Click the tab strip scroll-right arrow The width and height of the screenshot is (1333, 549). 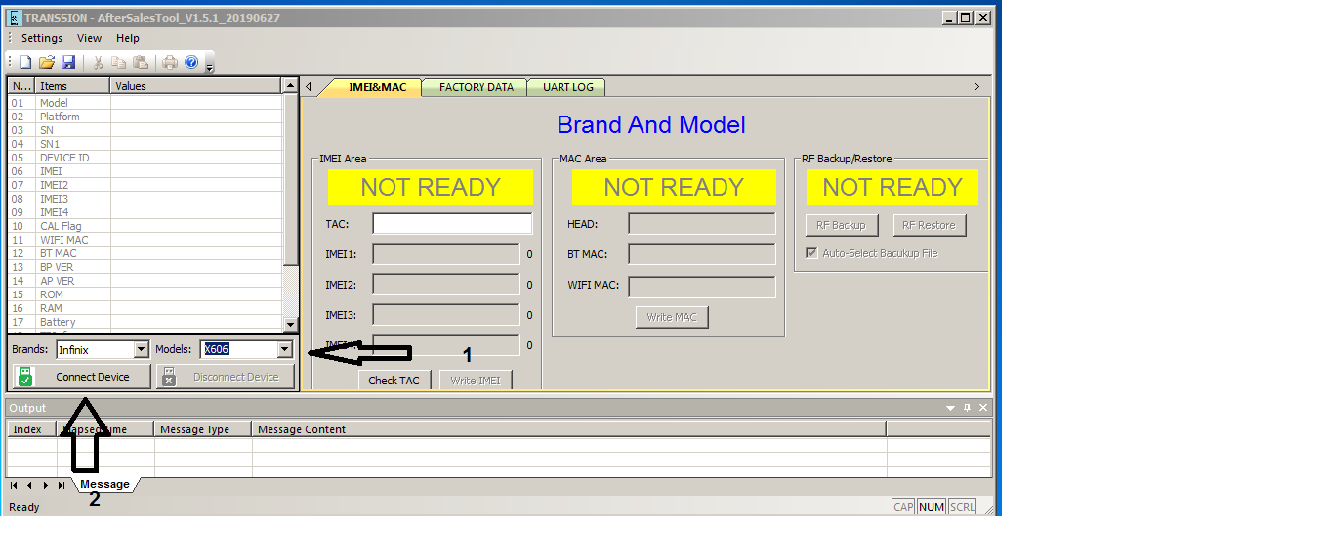click(x=977, y=87)
